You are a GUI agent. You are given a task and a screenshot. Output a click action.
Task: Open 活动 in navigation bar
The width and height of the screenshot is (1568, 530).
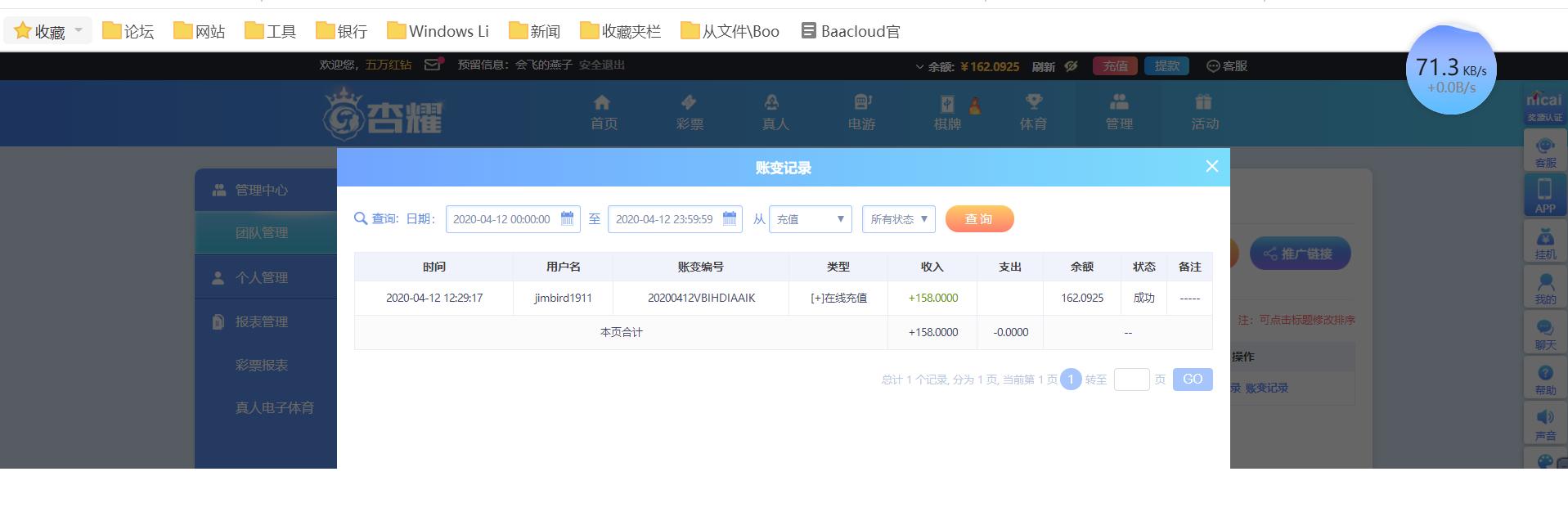pos(1205,113)
